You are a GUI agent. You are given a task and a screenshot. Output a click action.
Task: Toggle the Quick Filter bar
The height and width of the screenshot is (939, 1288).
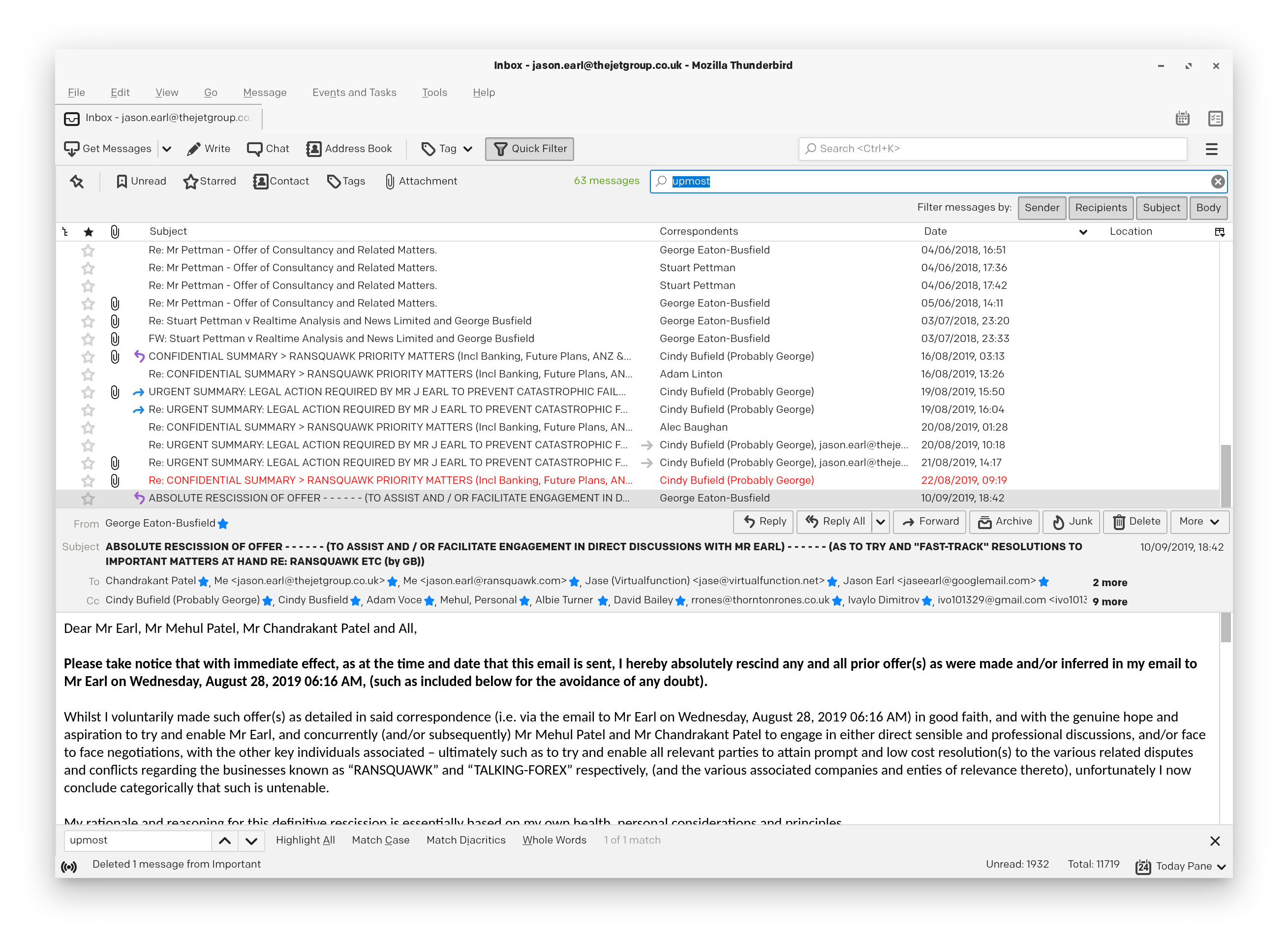(529, 149)
